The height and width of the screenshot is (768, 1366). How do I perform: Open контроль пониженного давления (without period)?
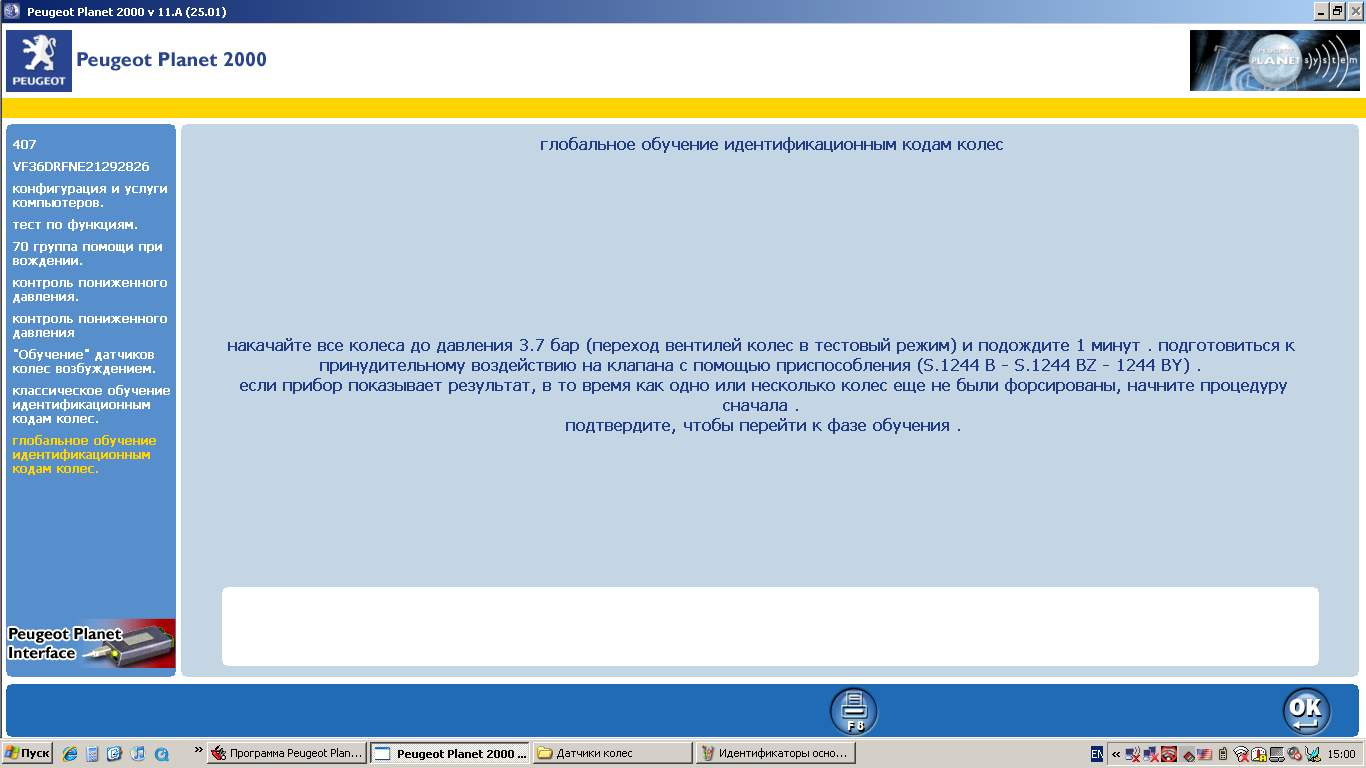[x=90, y=325]
